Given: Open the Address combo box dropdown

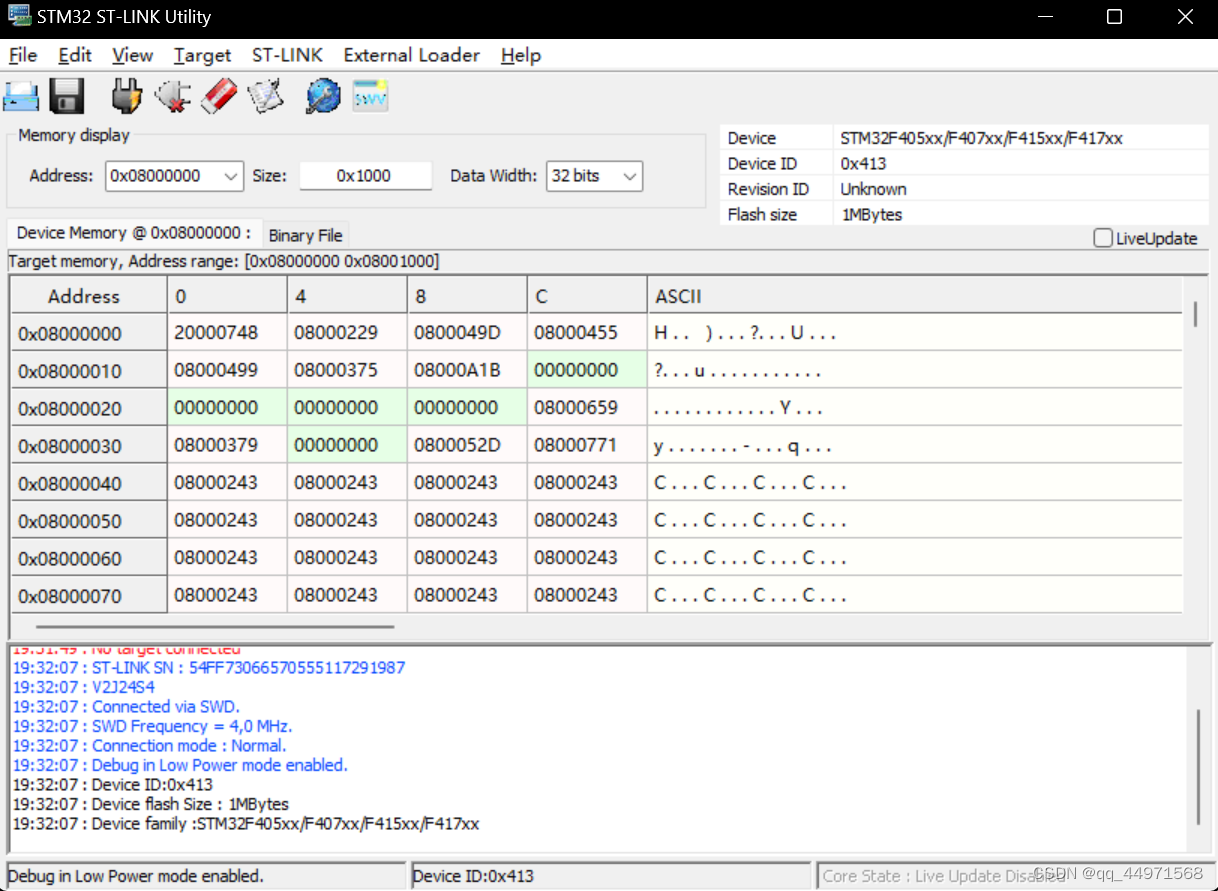Looking at the screenshot, I should (231, 176).
